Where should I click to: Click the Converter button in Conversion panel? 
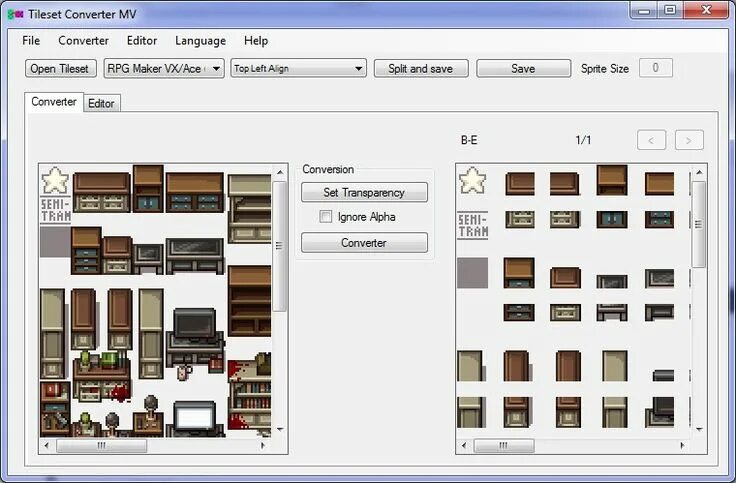point(364,243)
